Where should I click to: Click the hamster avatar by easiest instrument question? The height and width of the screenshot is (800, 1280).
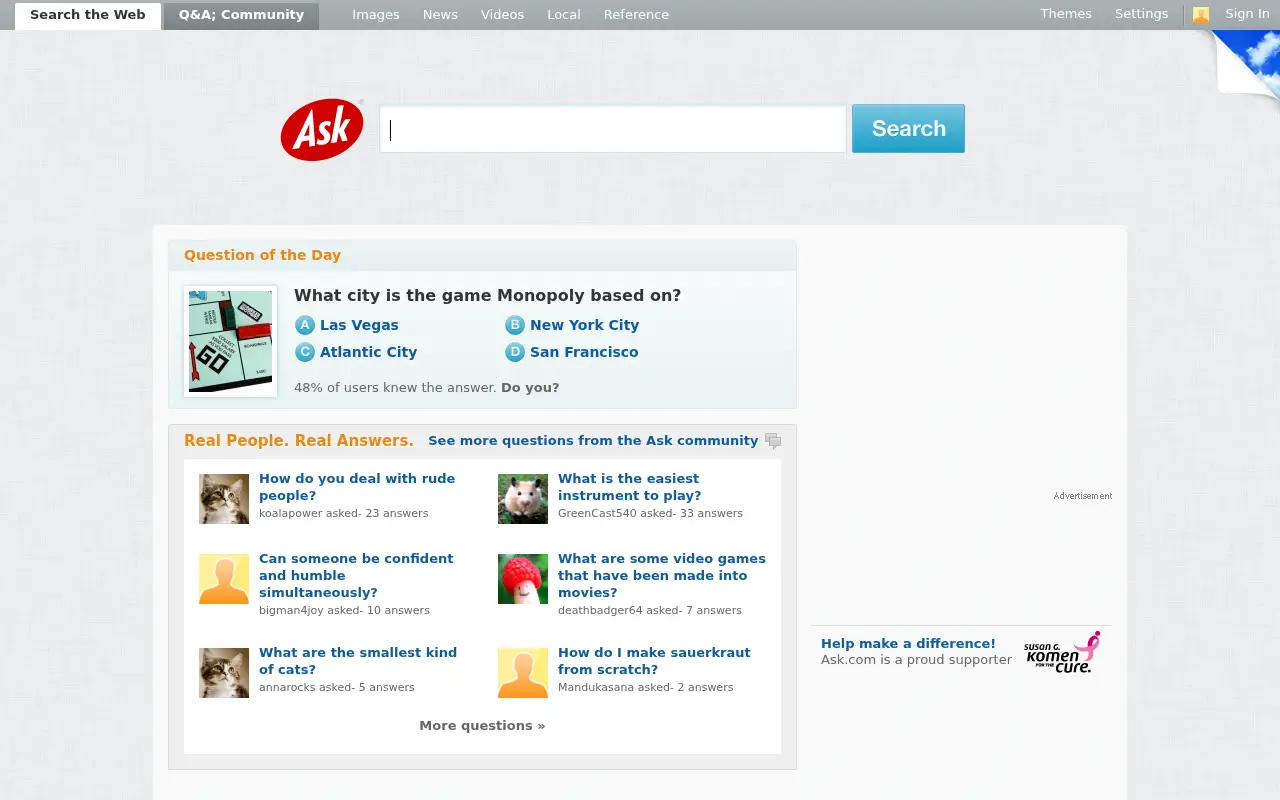click(523, 499)
